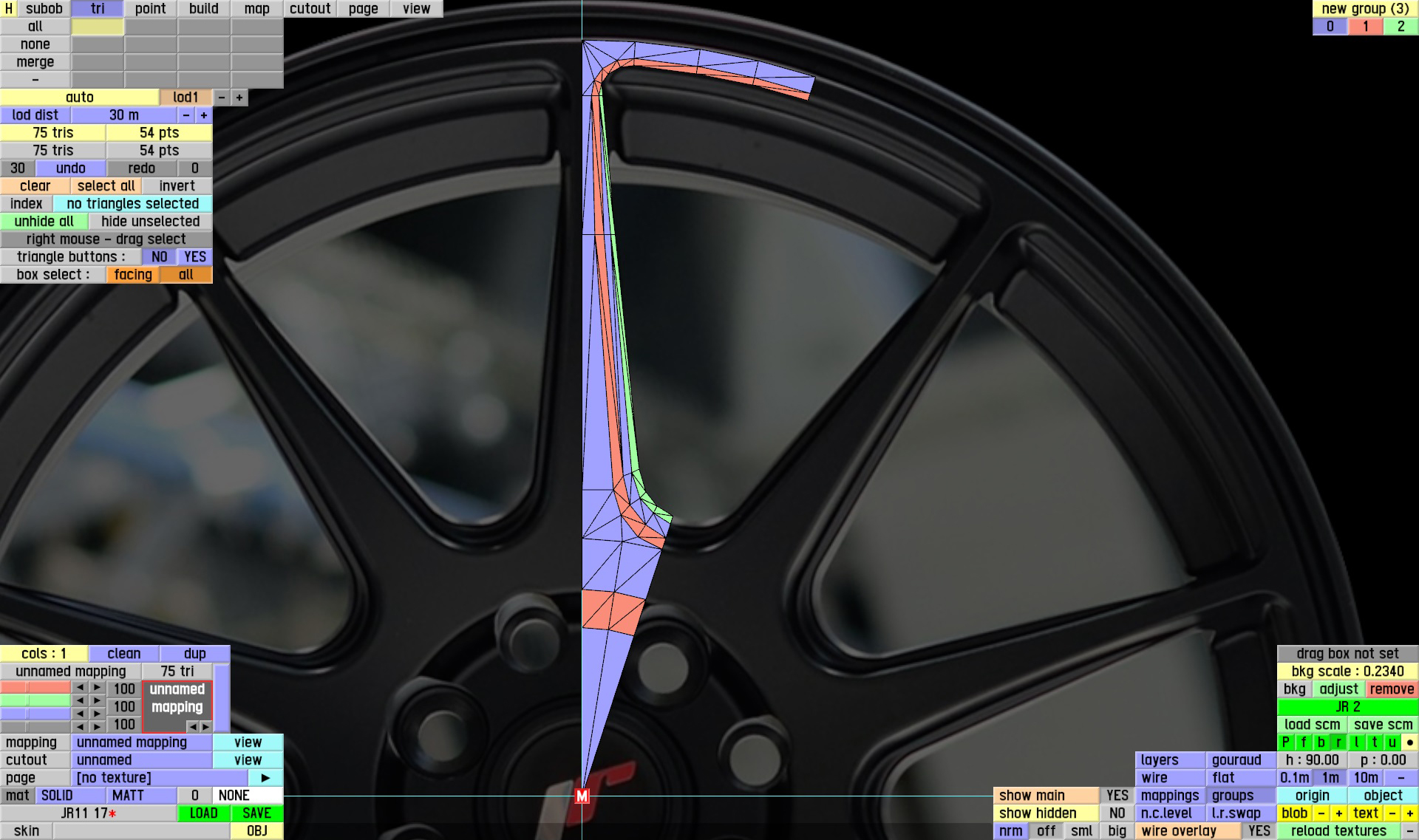Click red channel right arrow
The image size is (1419, 840).
coord(97,688)
